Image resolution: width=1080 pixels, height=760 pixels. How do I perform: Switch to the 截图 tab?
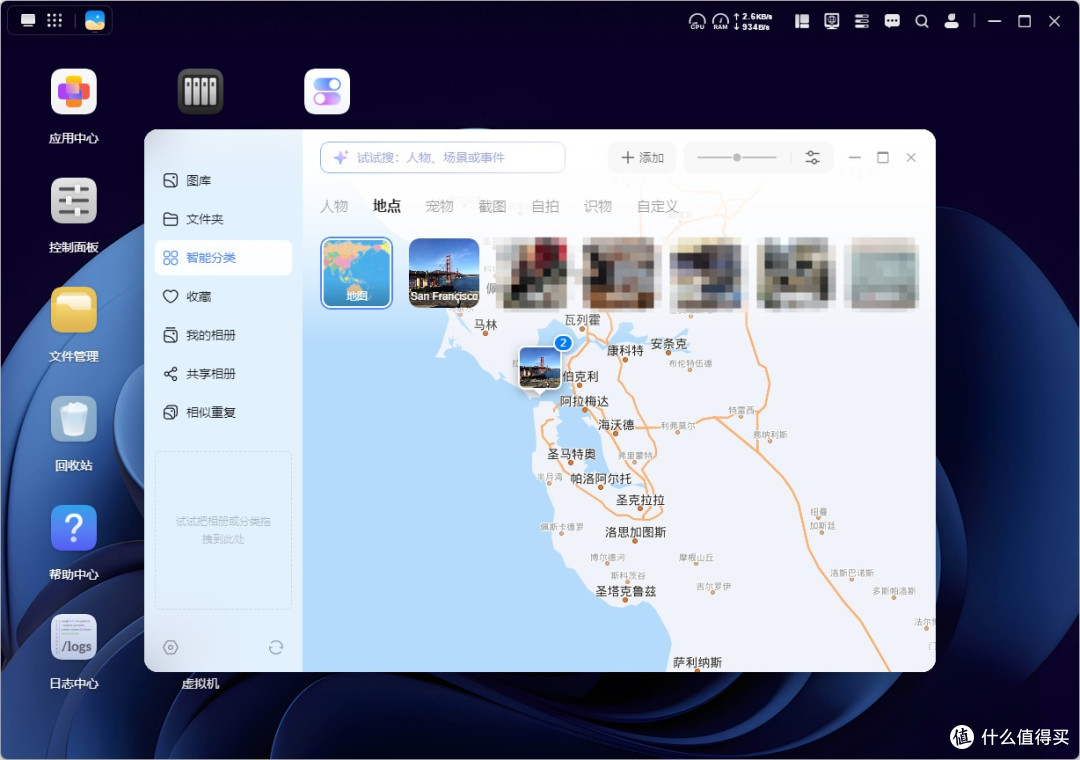(x=492, y=206)
